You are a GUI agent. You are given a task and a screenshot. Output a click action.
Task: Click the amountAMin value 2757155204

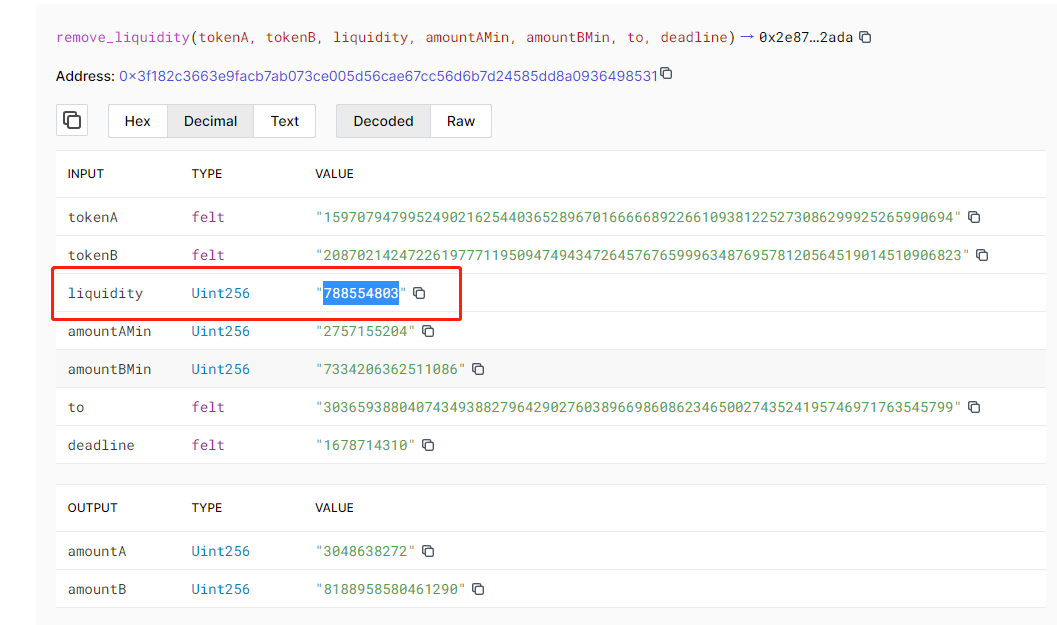tap(365, 331)
